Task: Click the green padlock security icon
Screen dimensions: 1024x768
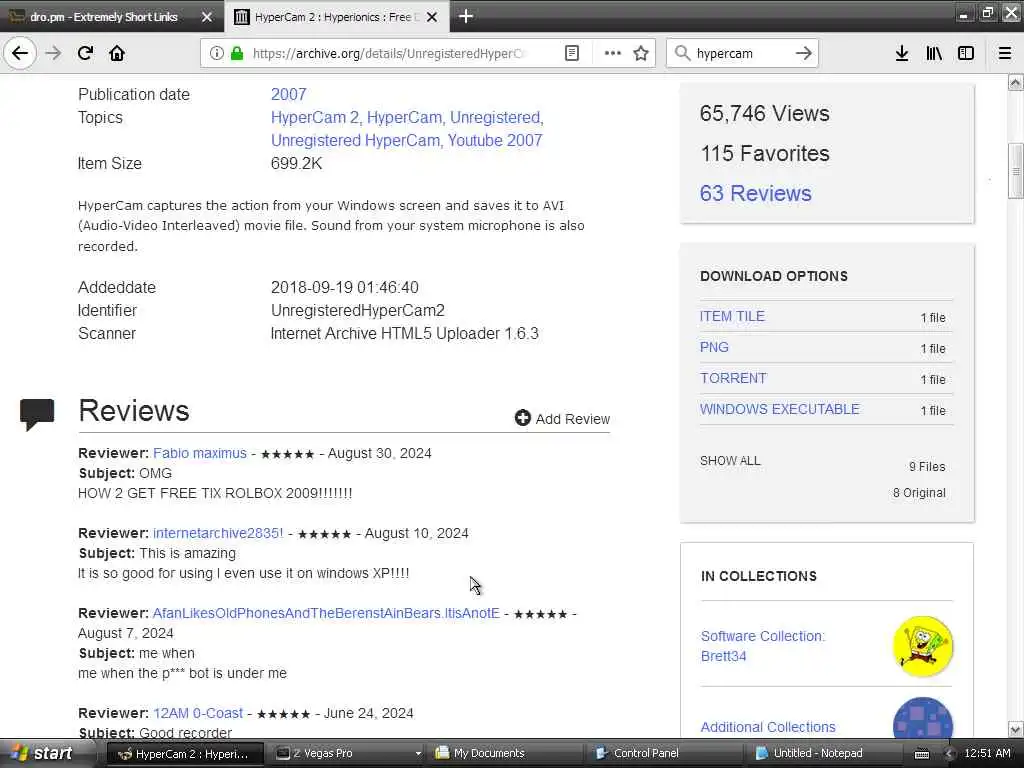Action: 237,54
